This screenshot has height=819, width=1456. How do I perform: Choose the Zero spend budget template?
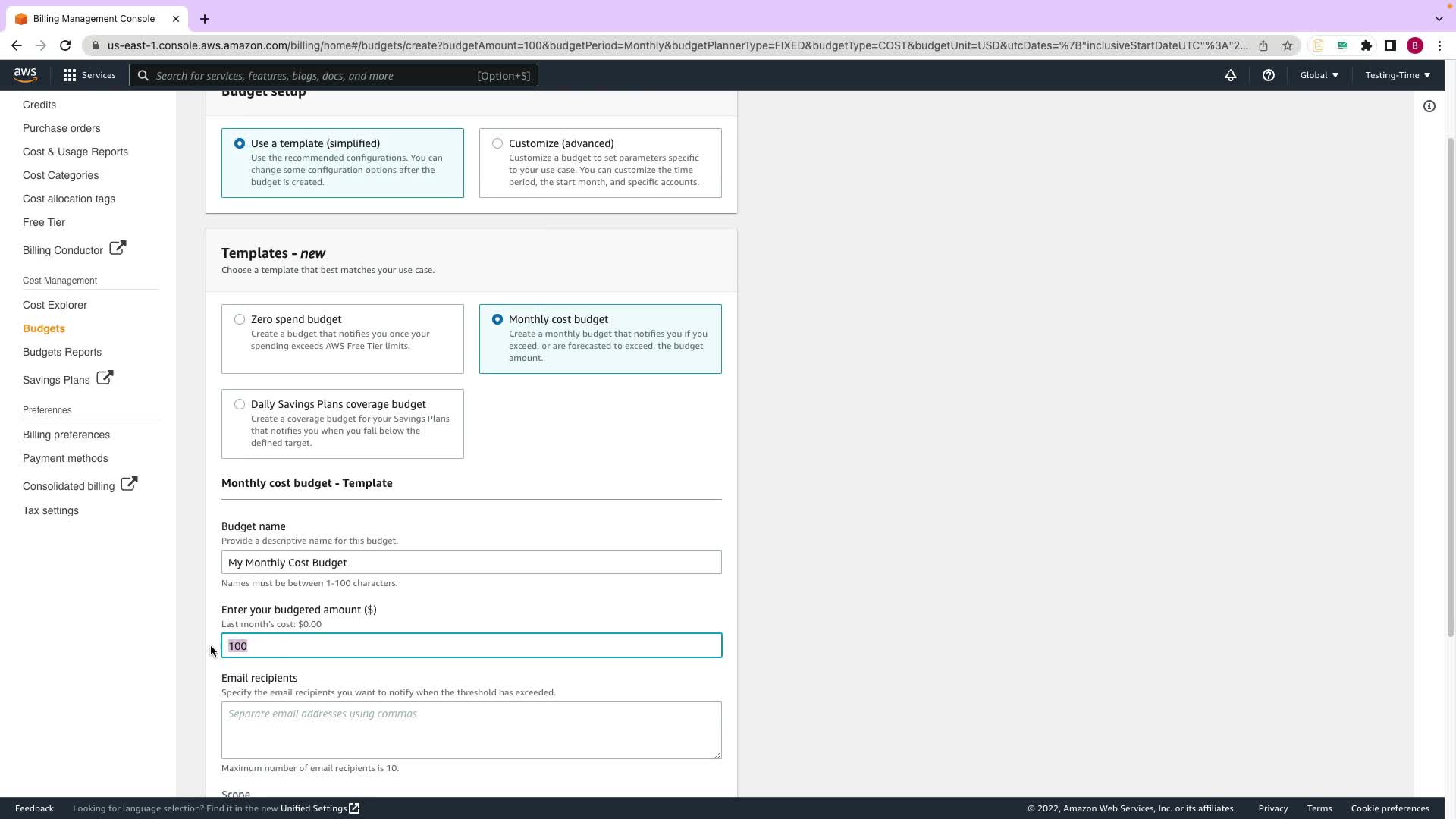point(240,319)
